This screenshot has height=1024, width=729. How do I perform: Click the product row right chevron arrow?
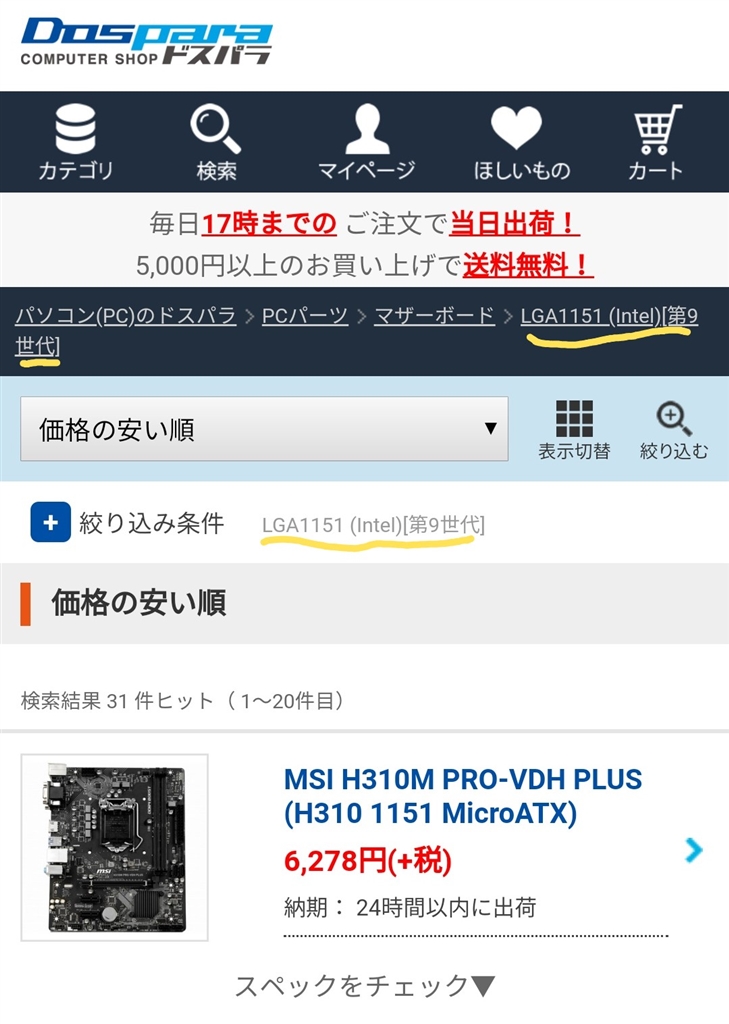pyautogui.click(x=694, y=849)
